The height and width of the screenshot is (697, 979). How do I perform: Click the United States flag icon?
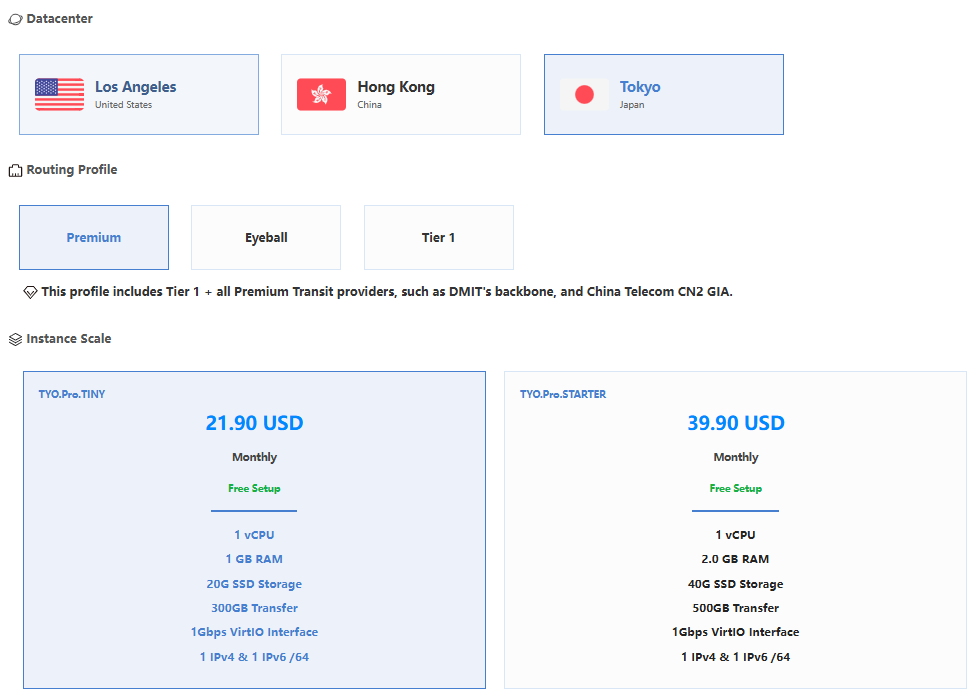click(x=60, y=94)
